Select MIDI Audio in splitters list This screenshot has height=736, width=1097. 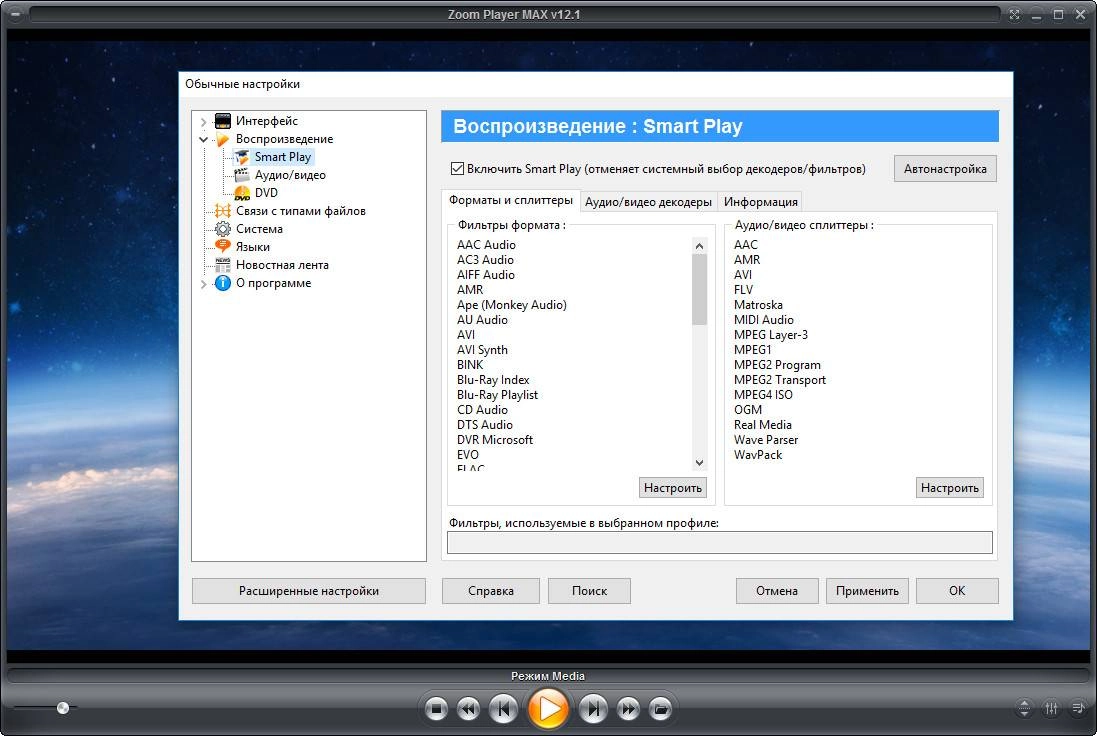coord(763,320)
